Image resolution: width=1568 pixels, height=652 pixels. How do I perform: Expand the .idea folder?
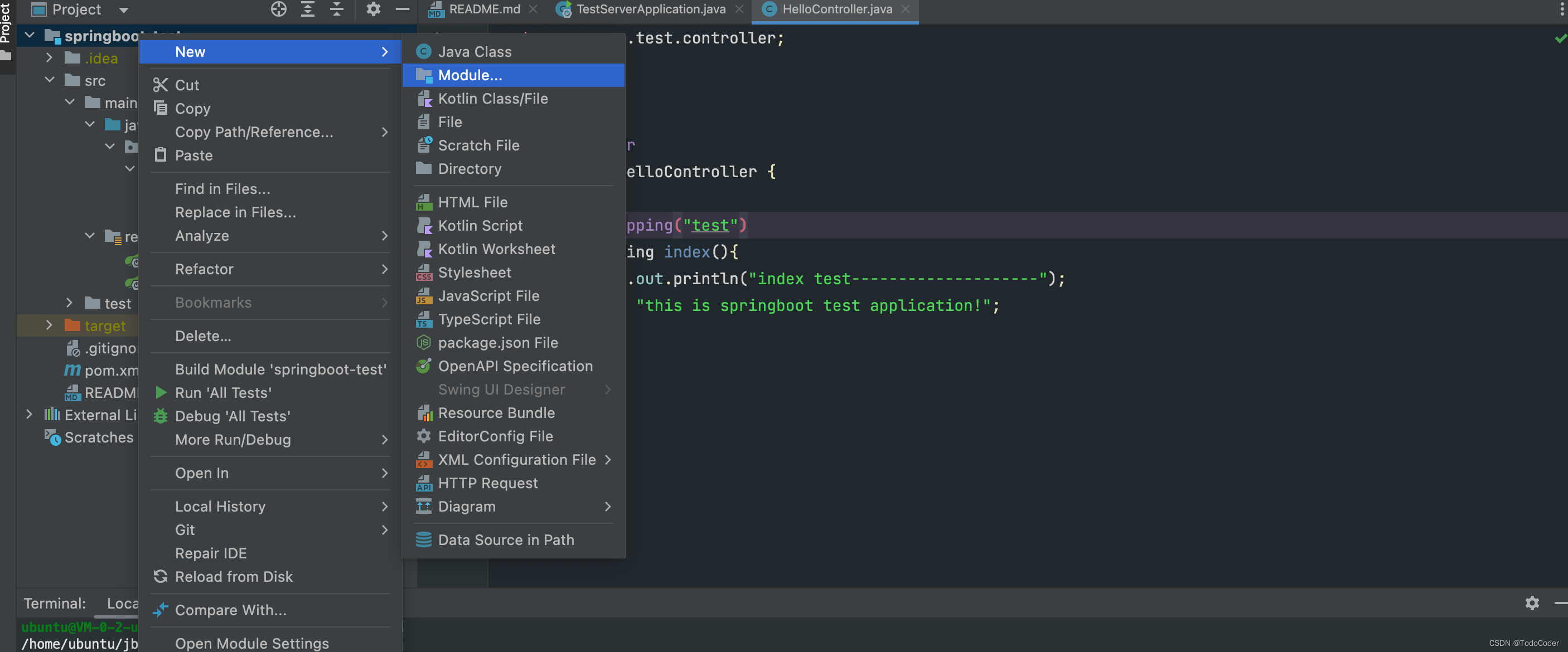coord(49,58)
